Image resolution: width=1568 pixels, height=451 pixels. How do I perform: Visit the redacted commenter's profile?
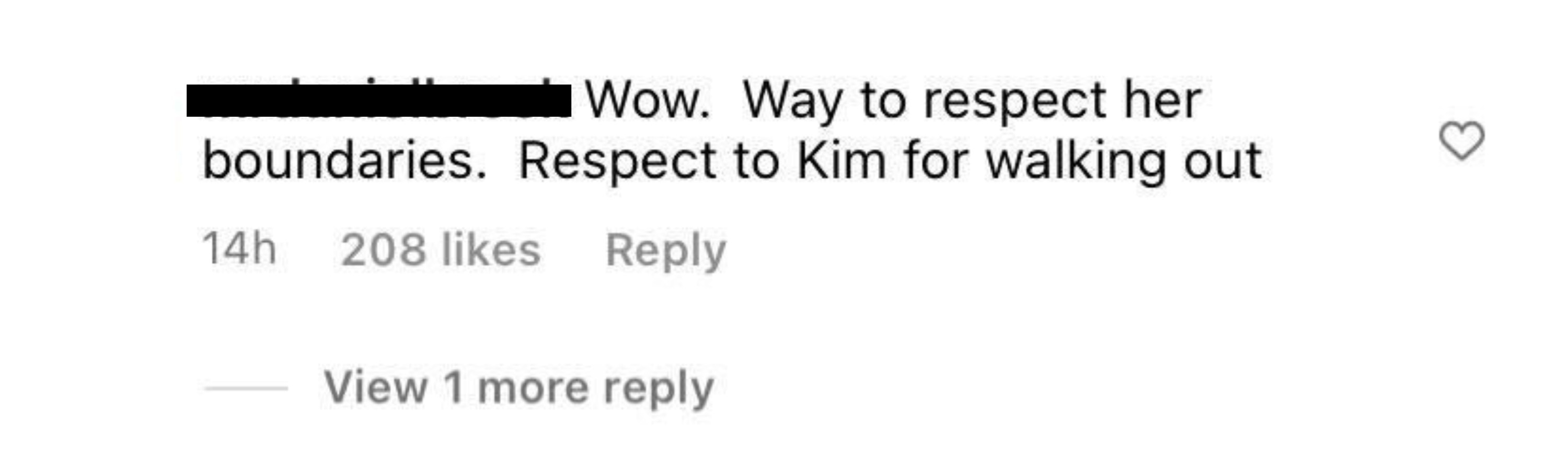tap(378, 101)
